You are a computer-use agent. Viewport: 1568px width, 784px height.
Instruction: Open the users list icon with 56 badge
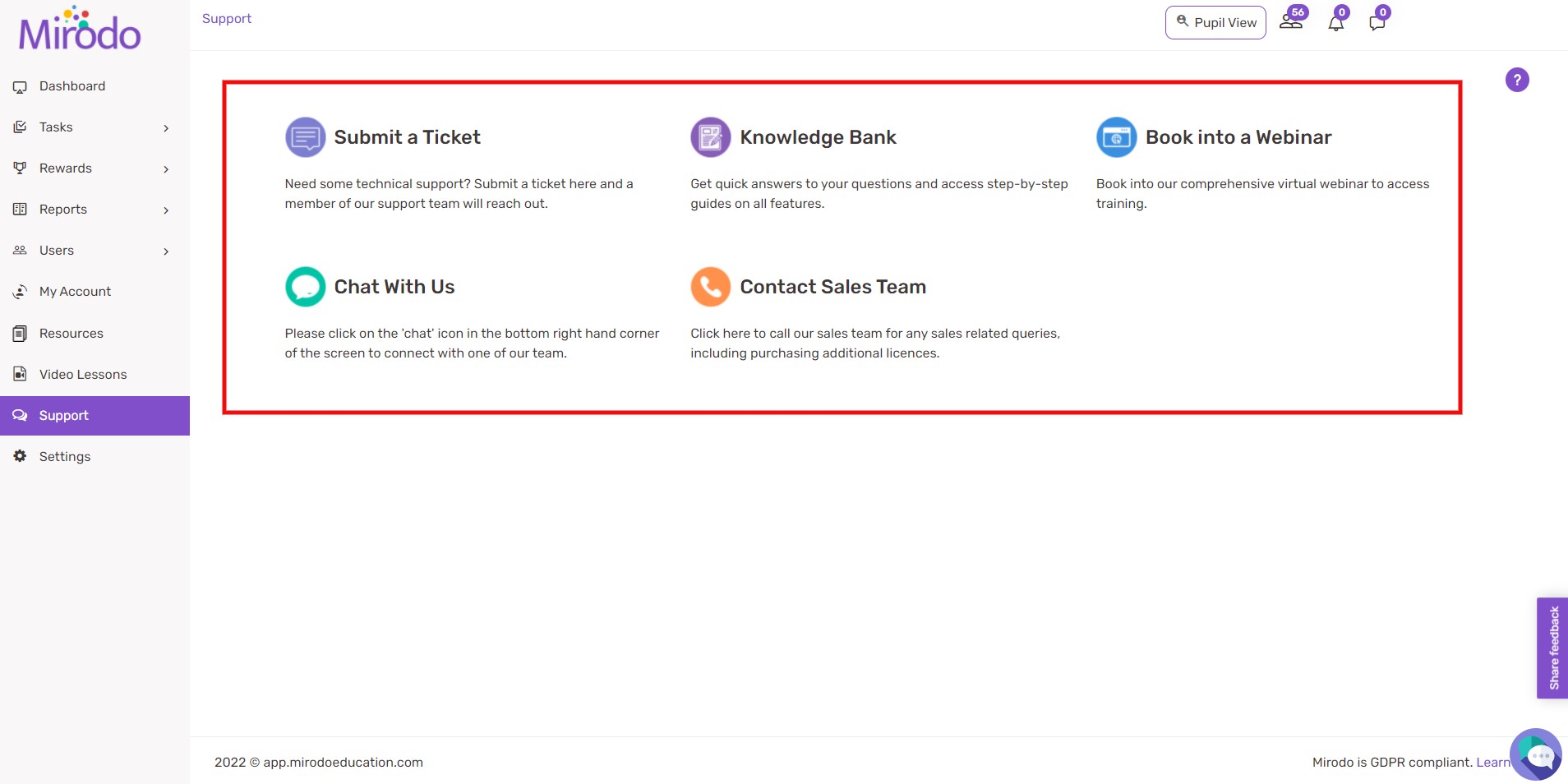pos(1292,21)
